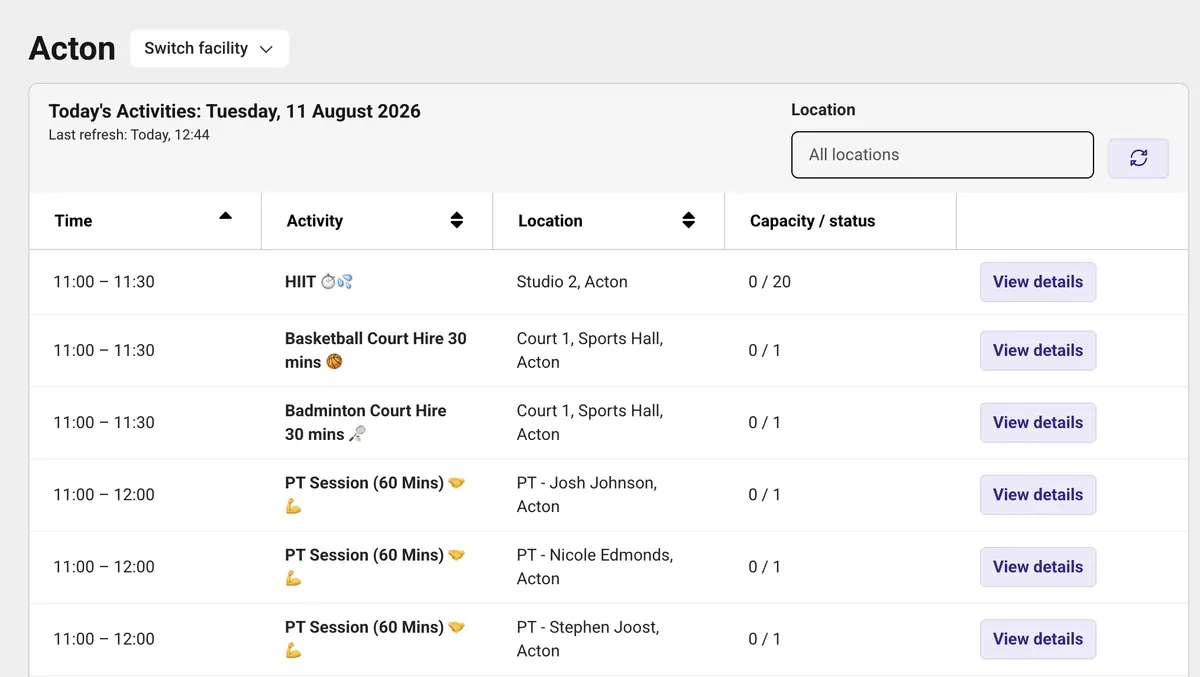Image resolution: width=1200 pixels, height=677 pixels.
Task: Click PT - Stephen Joost, Acton cell
Action: coord(588,639)
